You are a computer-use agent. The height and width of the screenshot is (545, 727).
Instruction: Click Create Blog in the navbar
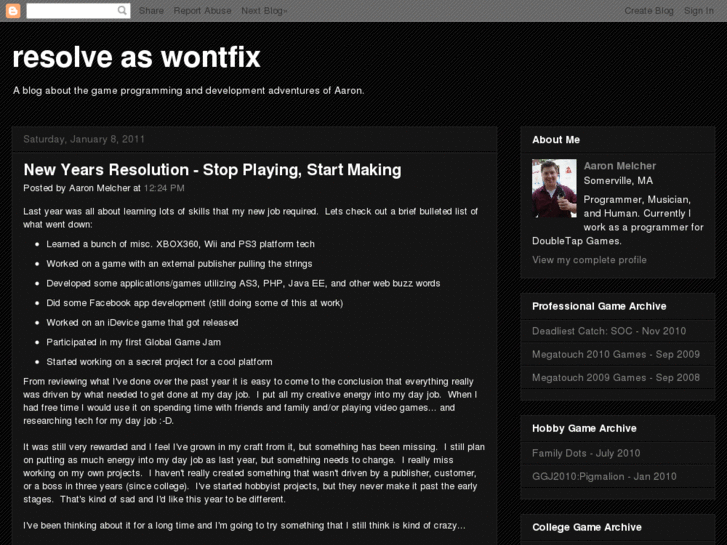click(x=649, y=11)
